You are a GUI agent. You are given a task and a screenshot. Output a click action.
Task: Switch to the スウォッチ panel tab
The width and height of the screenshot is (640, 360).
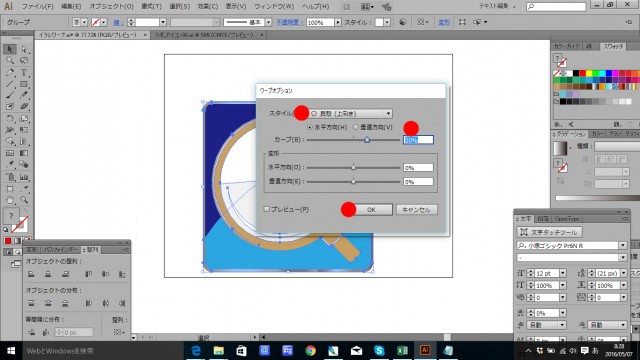point(613,47)
